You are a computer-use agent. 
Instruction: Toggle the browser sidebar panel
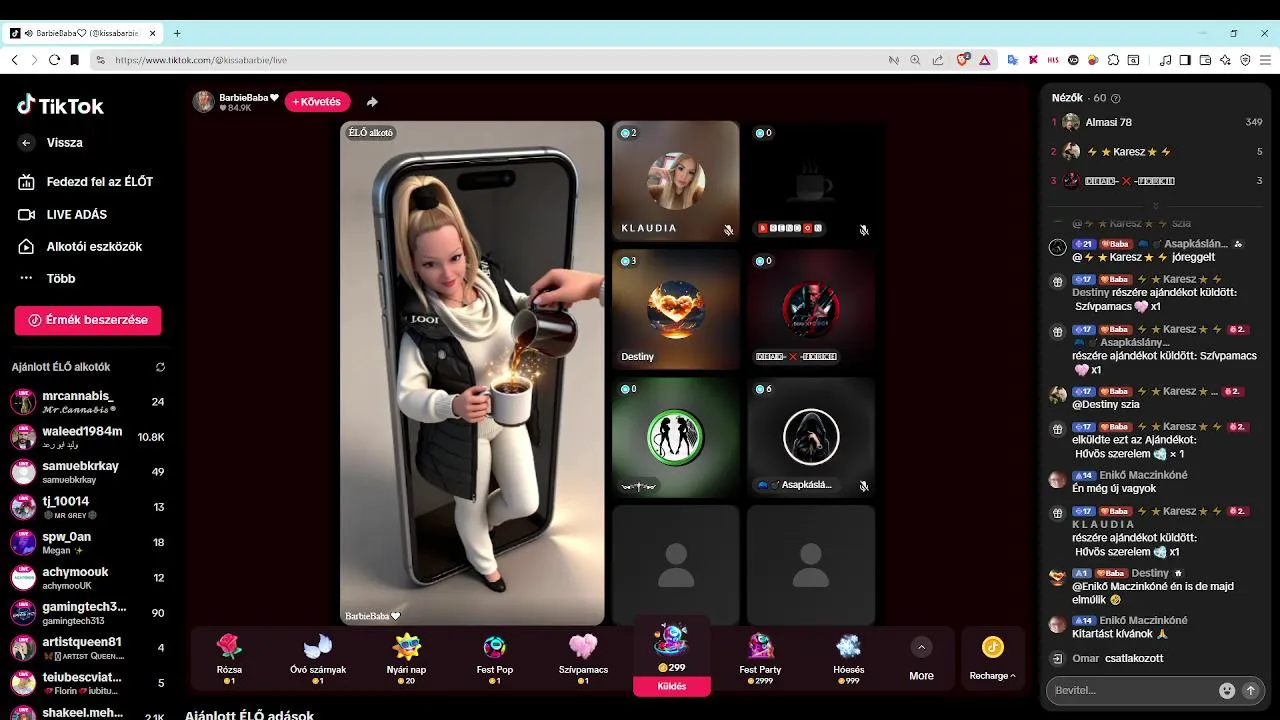pyautogui.click(x=1185, y=60)
